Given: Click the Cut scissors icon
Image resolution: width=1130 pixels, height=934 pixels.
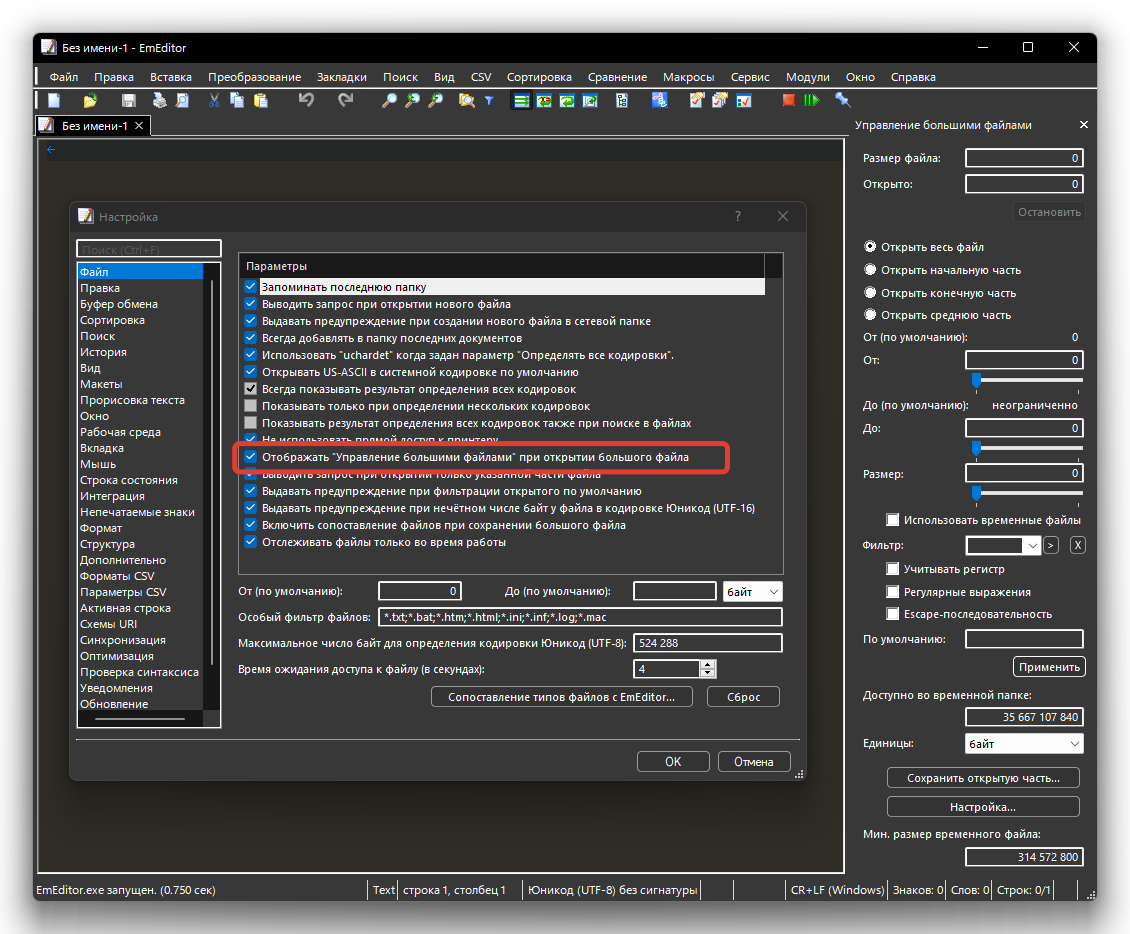Looking at the screenshot, I should click(x=214, y=101).
